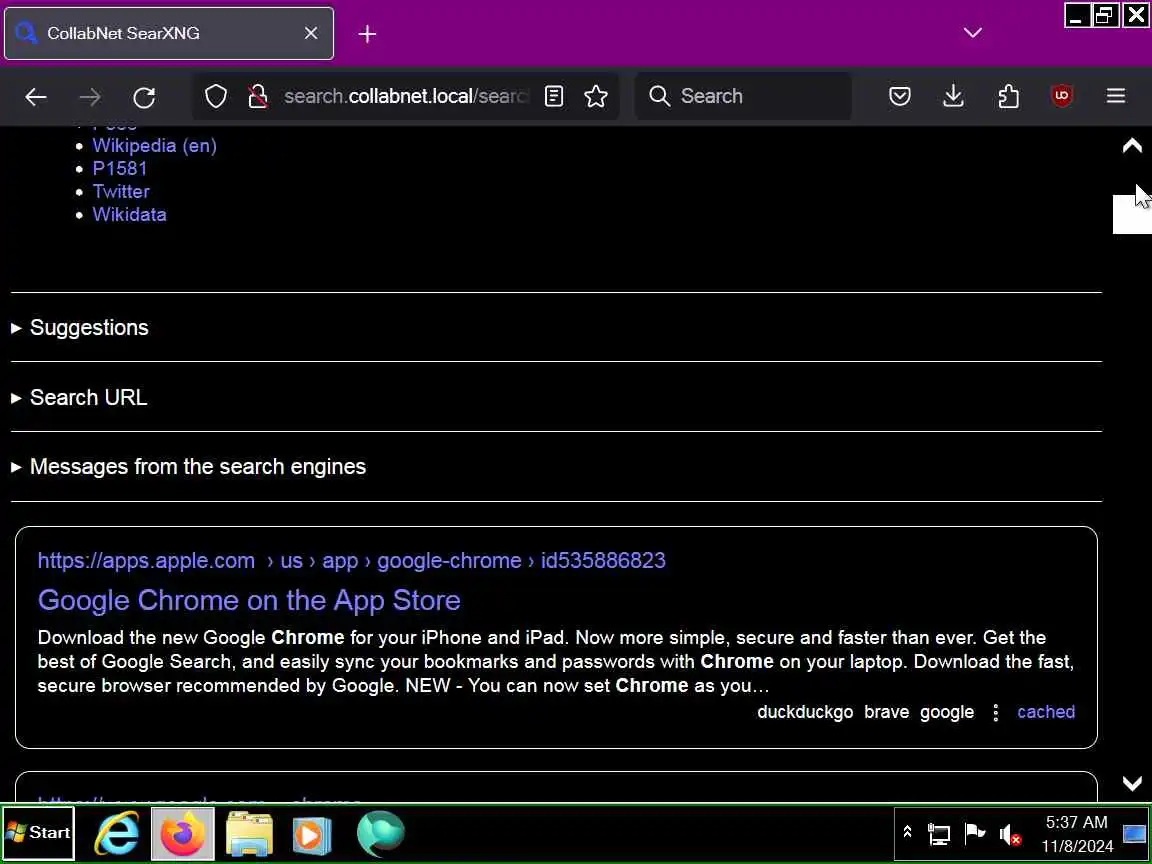Click the insecure connection padlock icon
The image size is (1152, 864).
coord(258,96)
